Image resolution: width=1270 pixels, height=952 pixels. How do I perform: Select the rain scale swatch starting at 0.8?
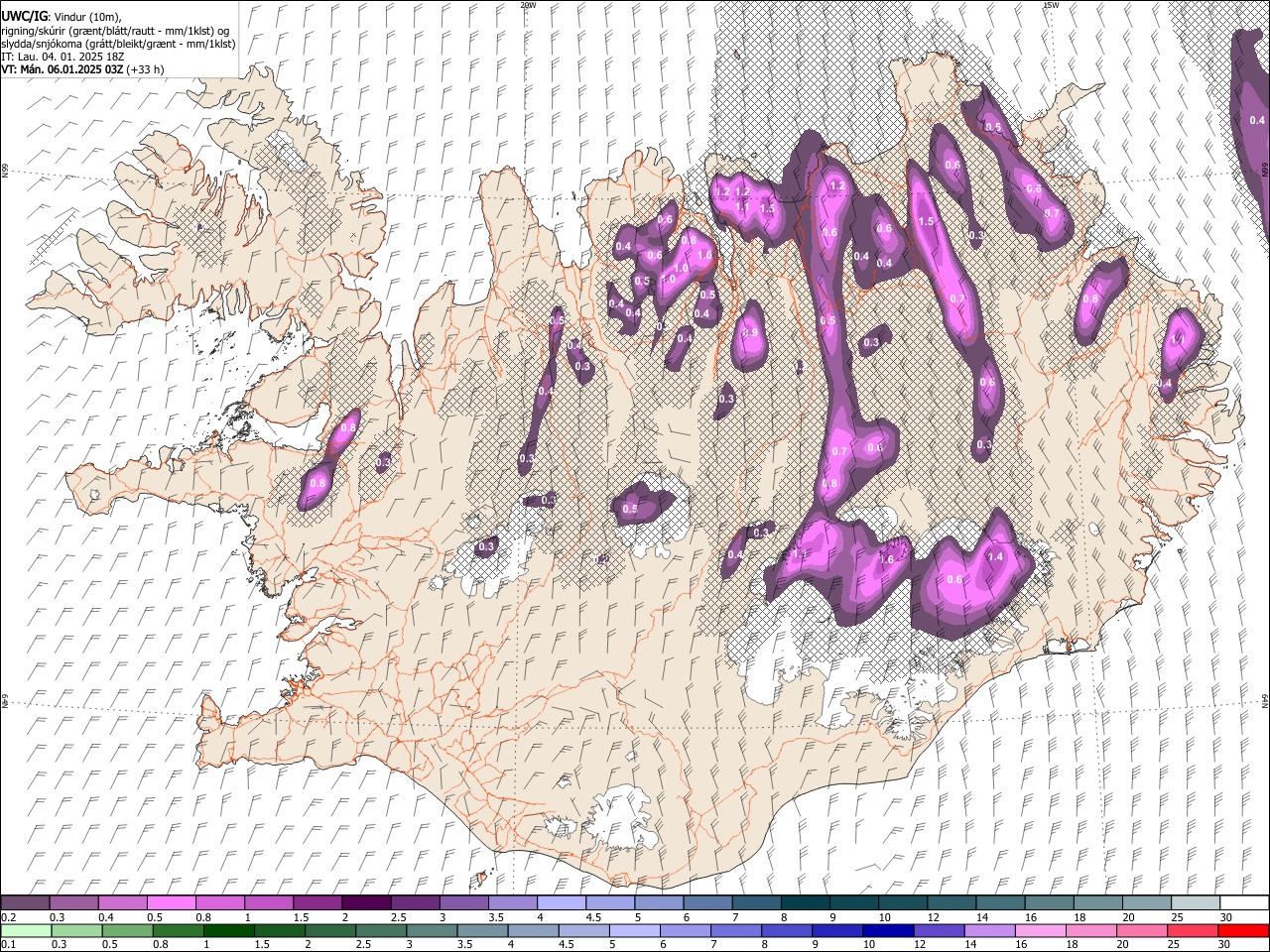178,930
